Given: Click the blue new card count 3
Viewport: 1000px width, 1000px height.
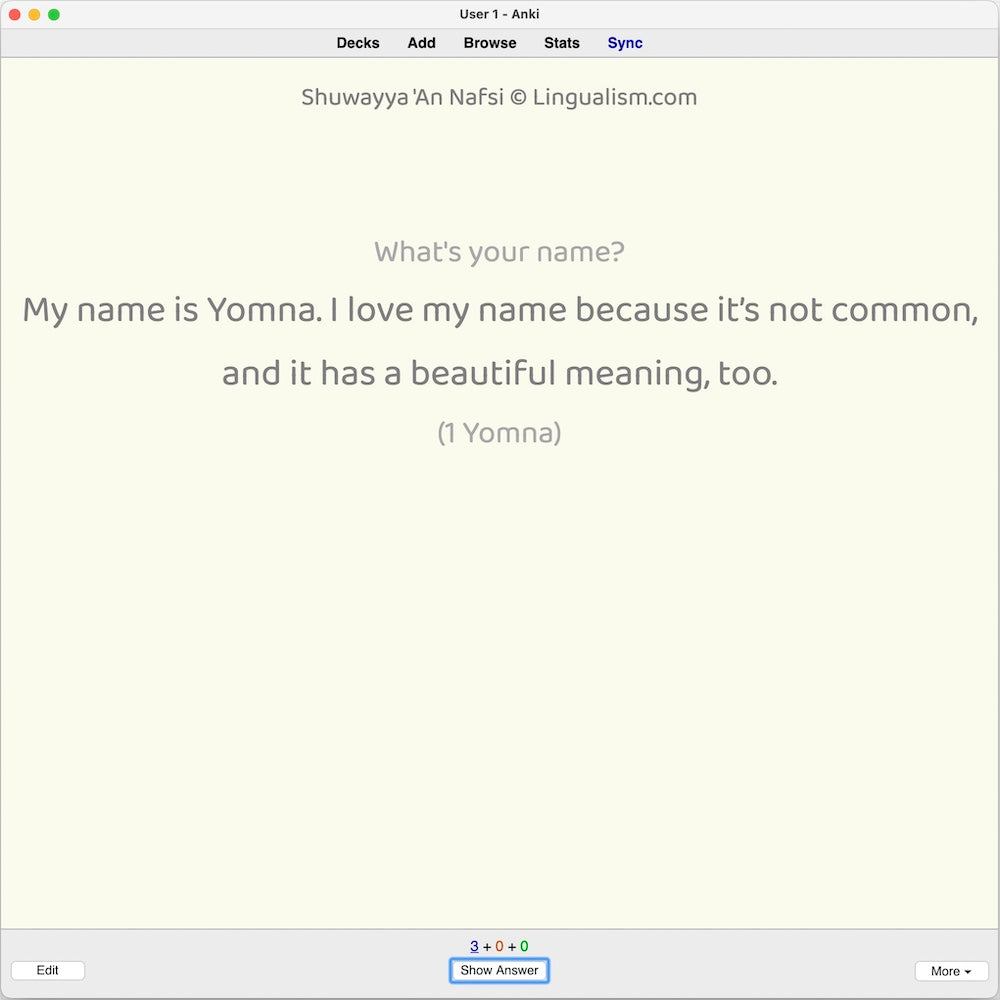Looking at the screenshot, I should click(473, 945).
